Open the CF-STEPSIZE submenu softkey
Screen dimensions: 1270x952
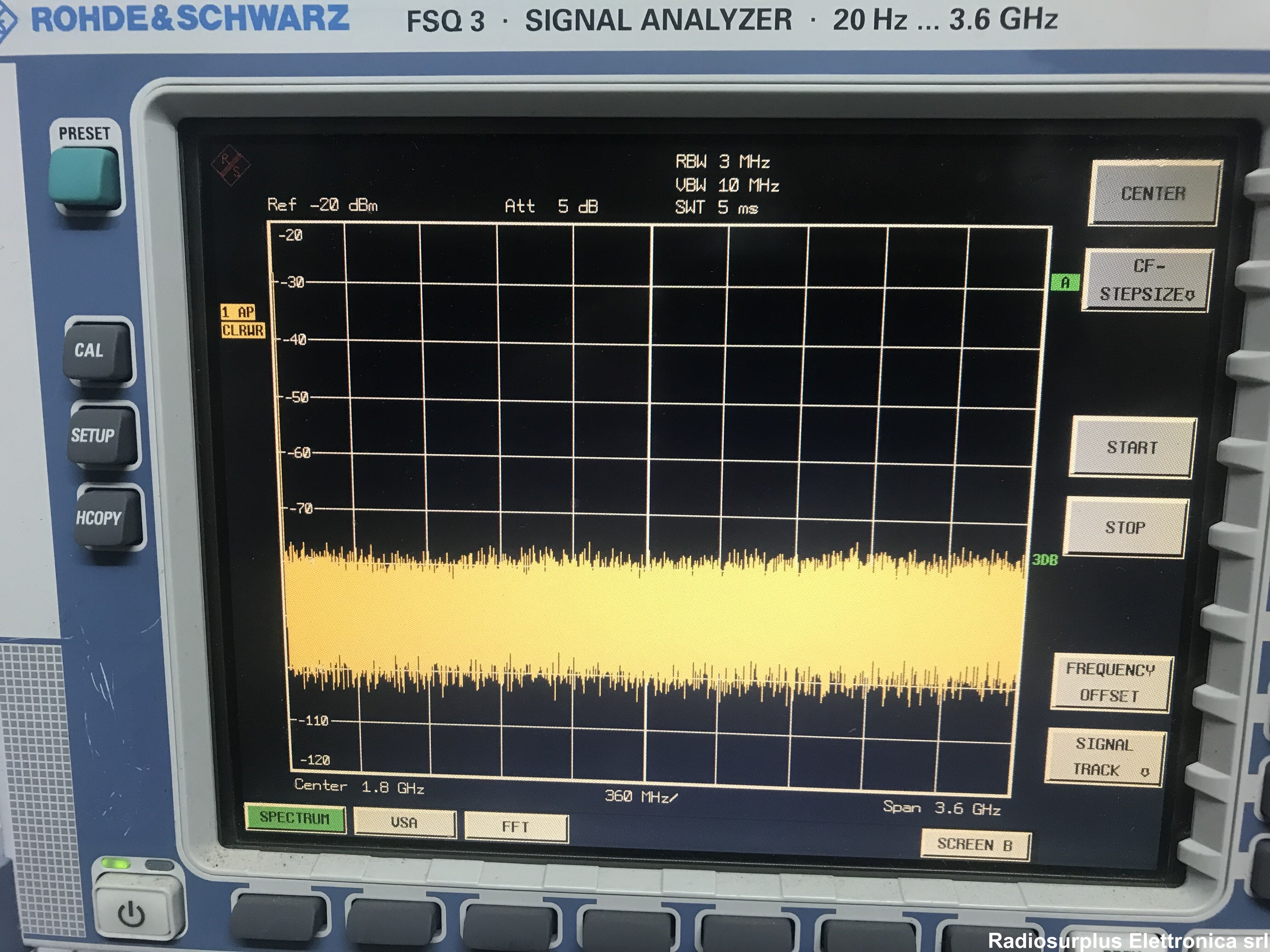pyautogui.click(x=1146, y=280)
